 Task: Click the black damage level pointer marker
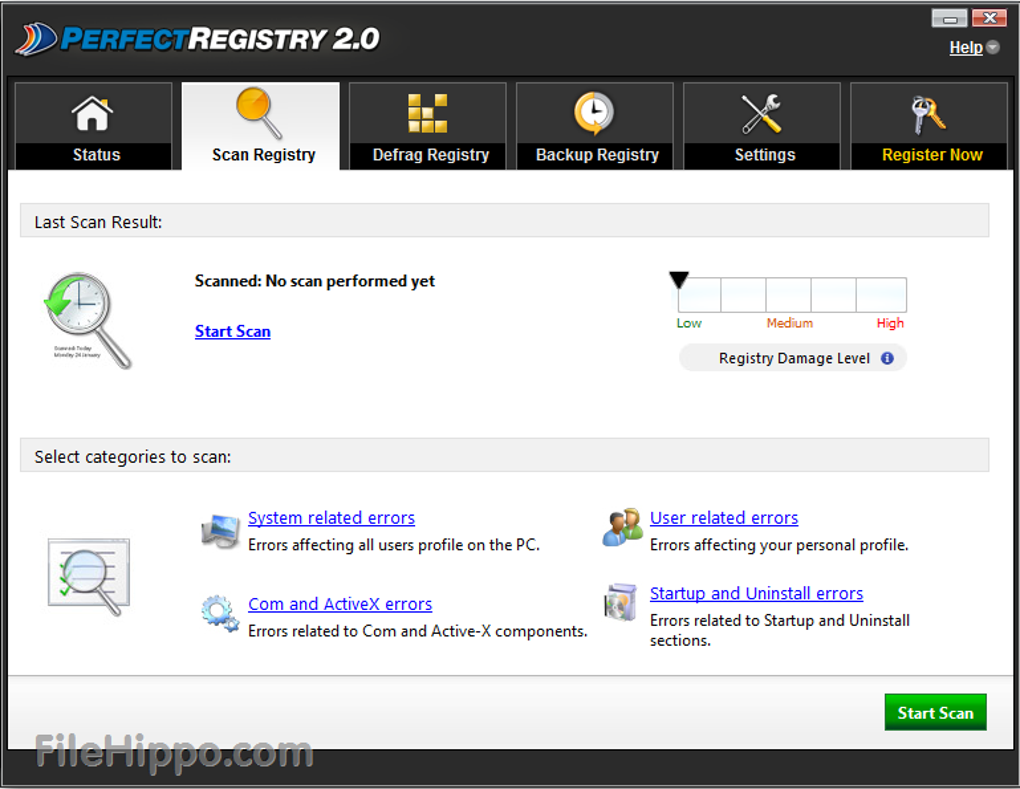point(678,280)
